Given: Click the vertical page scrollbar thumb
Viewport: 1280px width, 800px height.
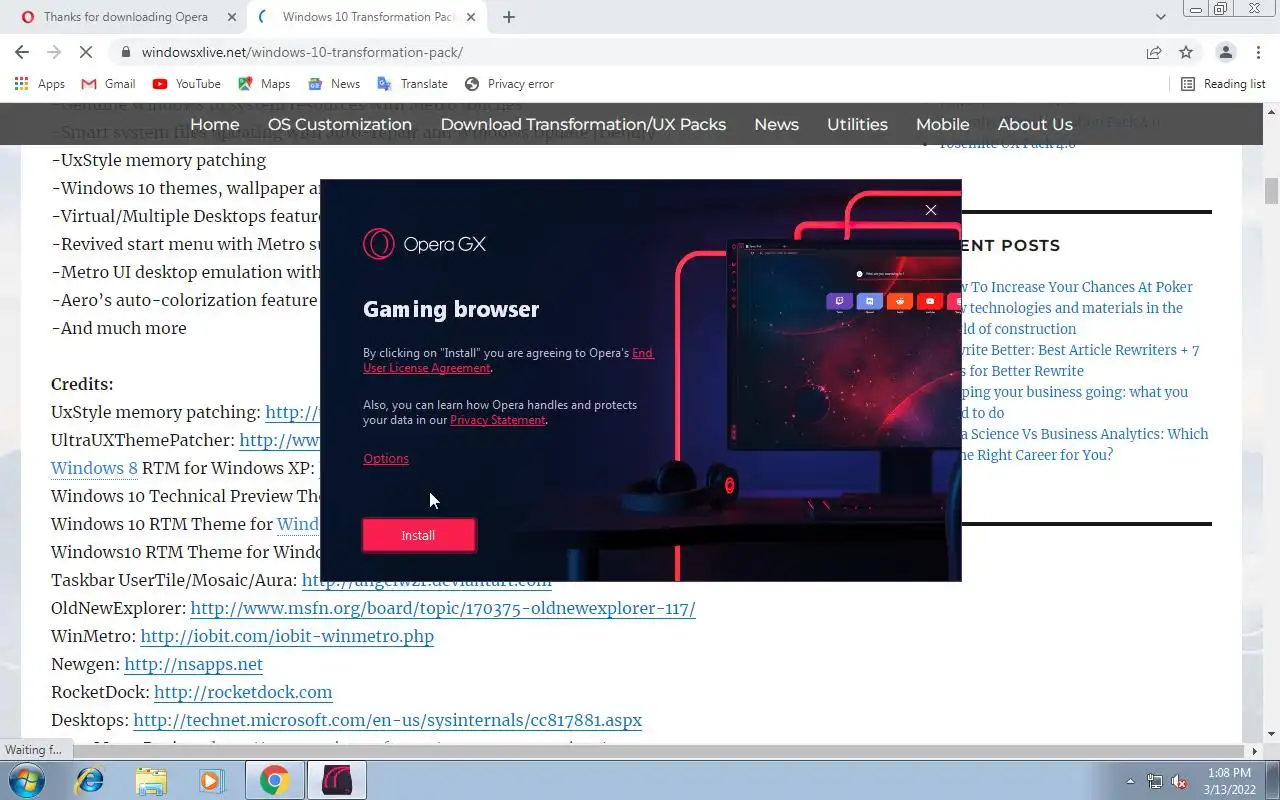Looking at the screenshot, I should point(1271,191).
